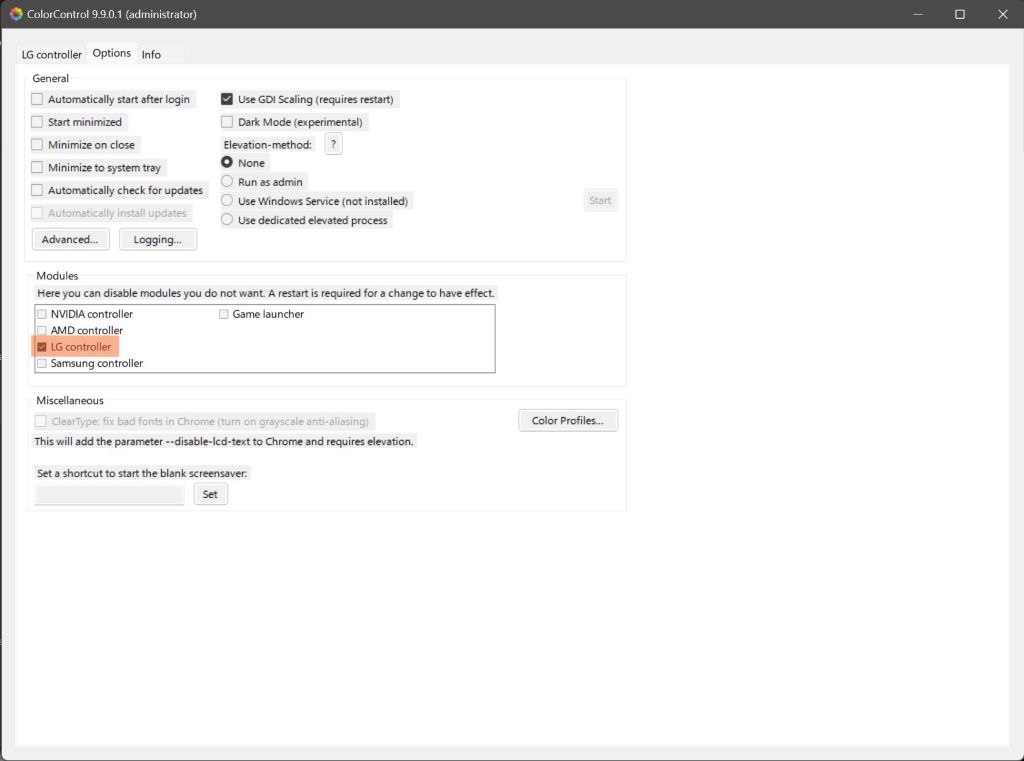Click the Elevation-method help question mark button
This screenshot has width=1024, height=761.
pos(334,144)
